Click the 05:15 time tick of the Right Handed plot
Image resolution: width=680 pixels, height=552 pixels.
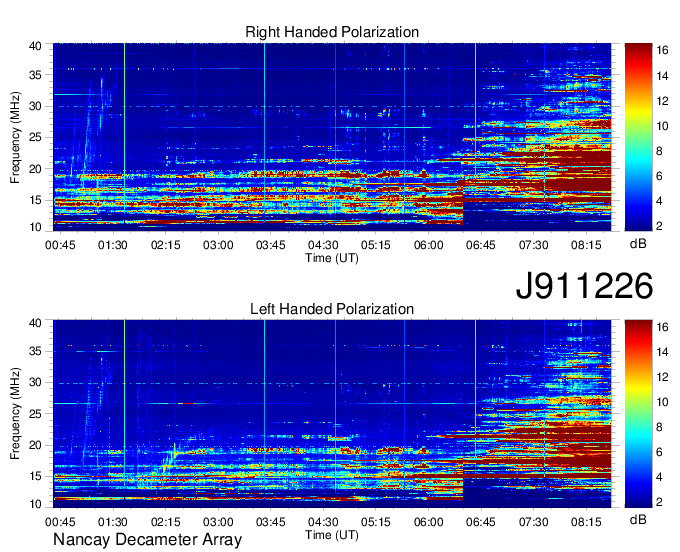[x=376, y=245]
